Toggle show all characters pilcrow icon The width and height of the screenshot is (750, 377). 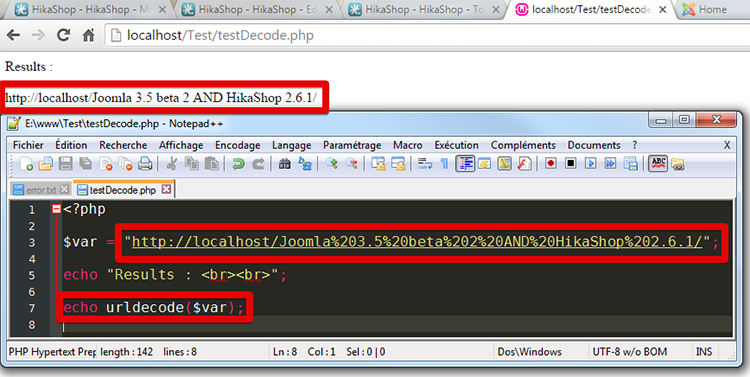[x=444, y=164]
